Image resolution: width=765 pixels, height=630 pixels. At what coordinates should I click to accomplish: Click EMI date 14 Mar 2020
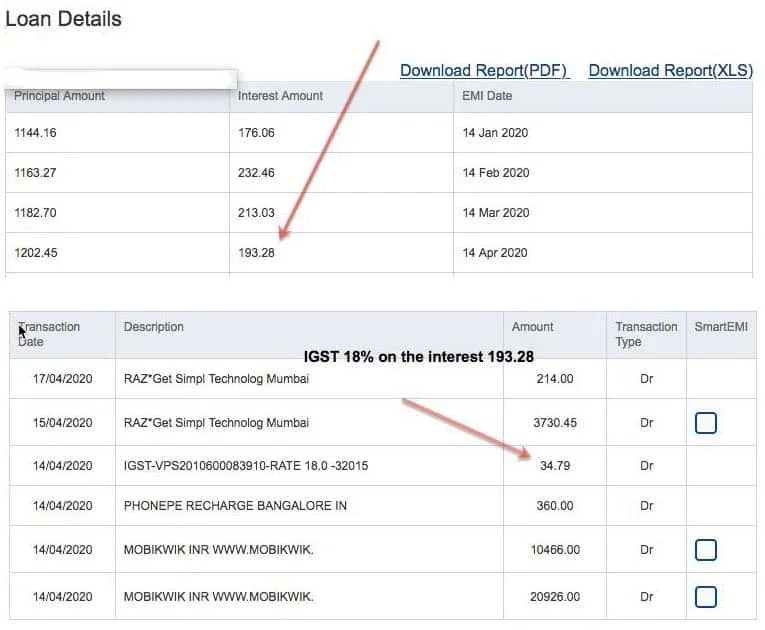click(x=496, y=213)
